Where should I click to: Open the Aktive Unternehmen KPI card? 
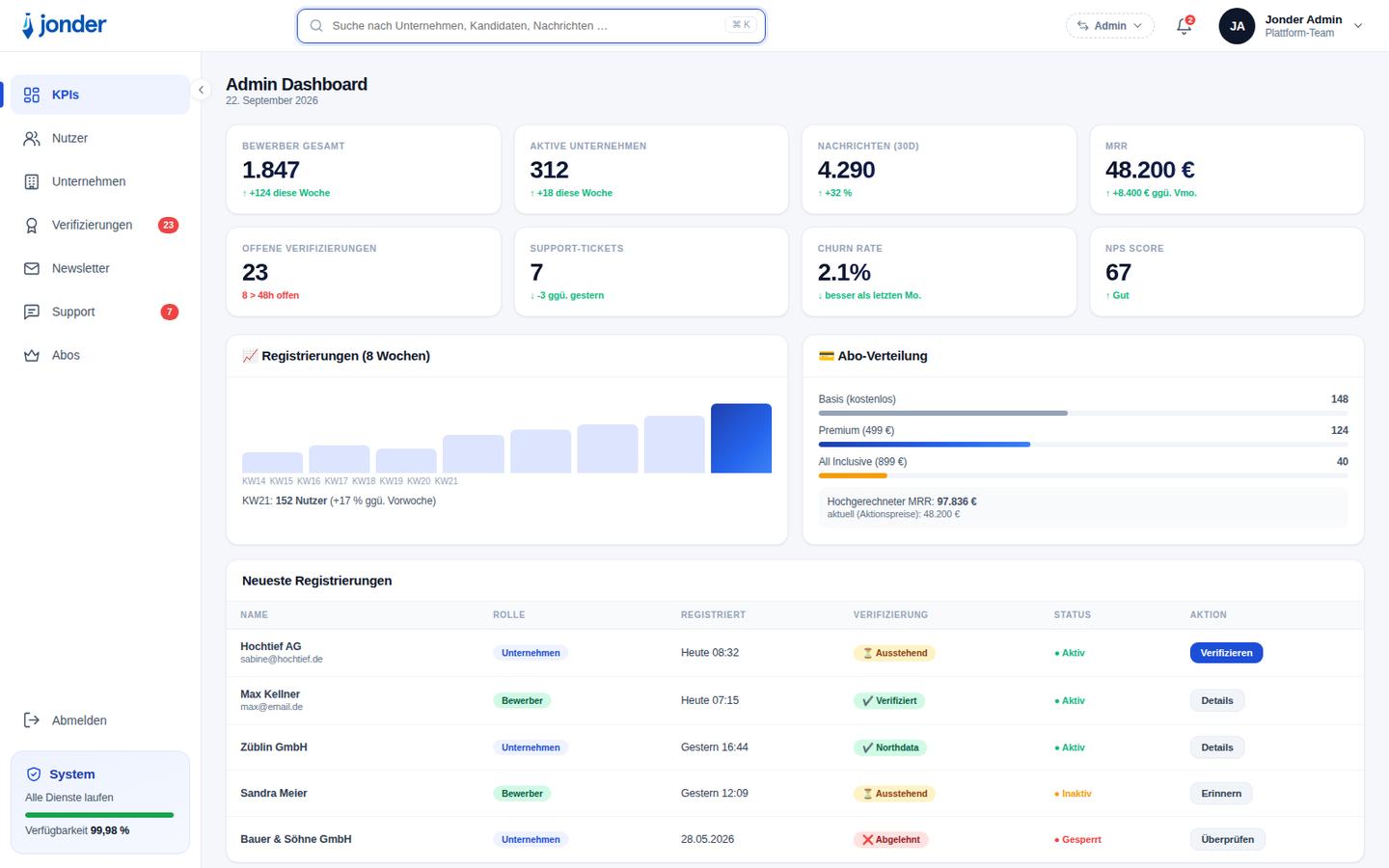[x=651, y=169]
